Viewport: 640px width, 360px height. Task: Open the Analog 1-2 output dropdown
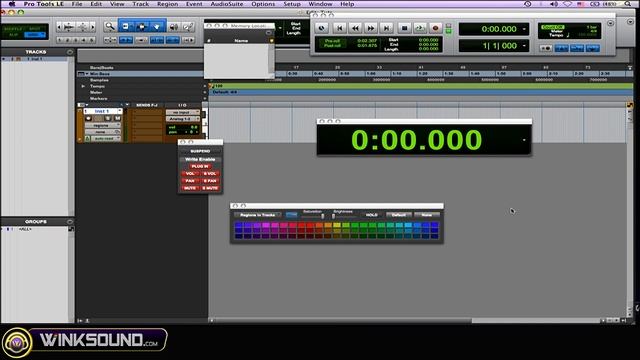182,119
